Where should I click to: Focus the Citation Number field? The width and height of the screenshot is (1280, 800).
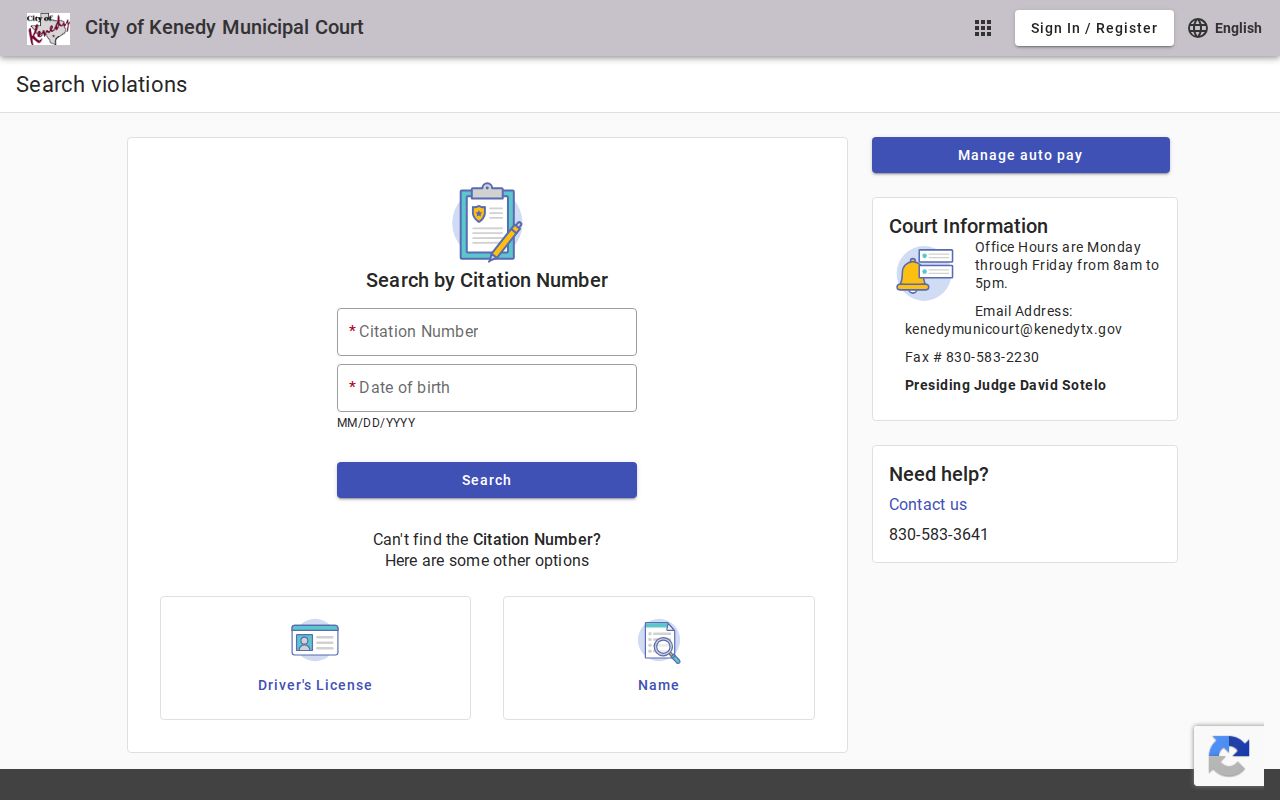[x=487, y=332]
